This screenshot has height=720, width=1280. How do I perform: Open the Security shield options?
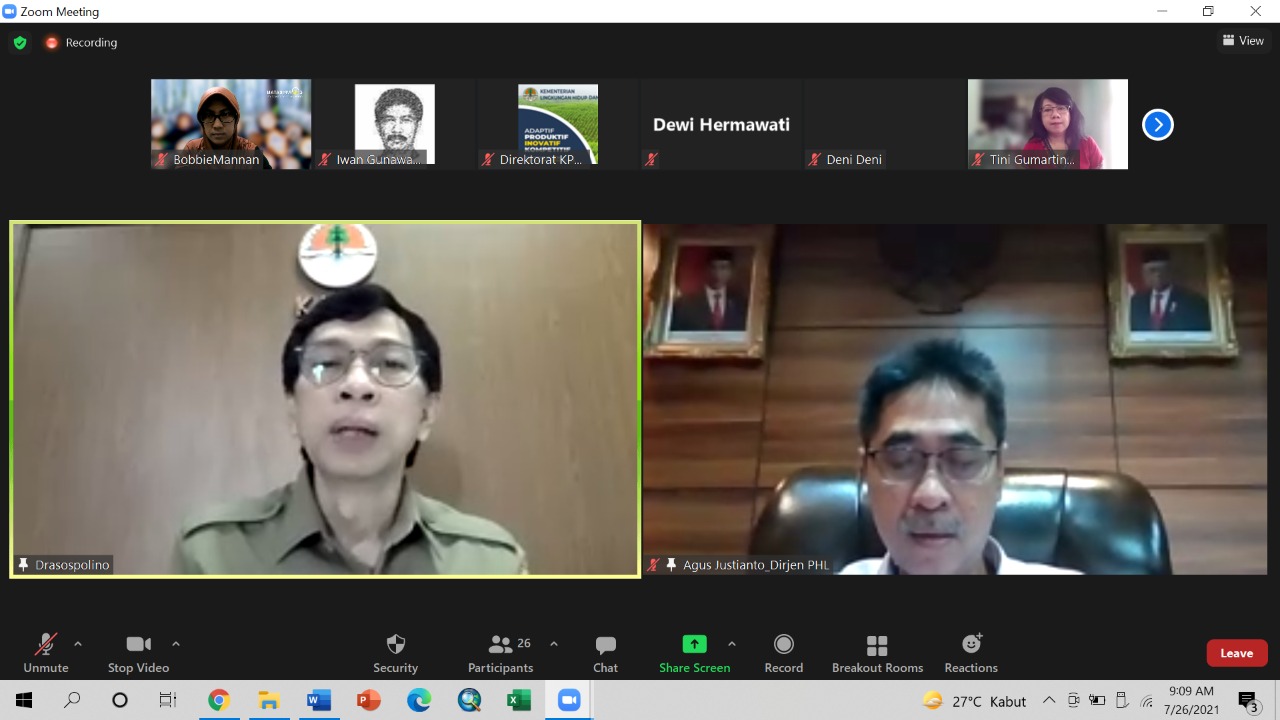point(395,653)
